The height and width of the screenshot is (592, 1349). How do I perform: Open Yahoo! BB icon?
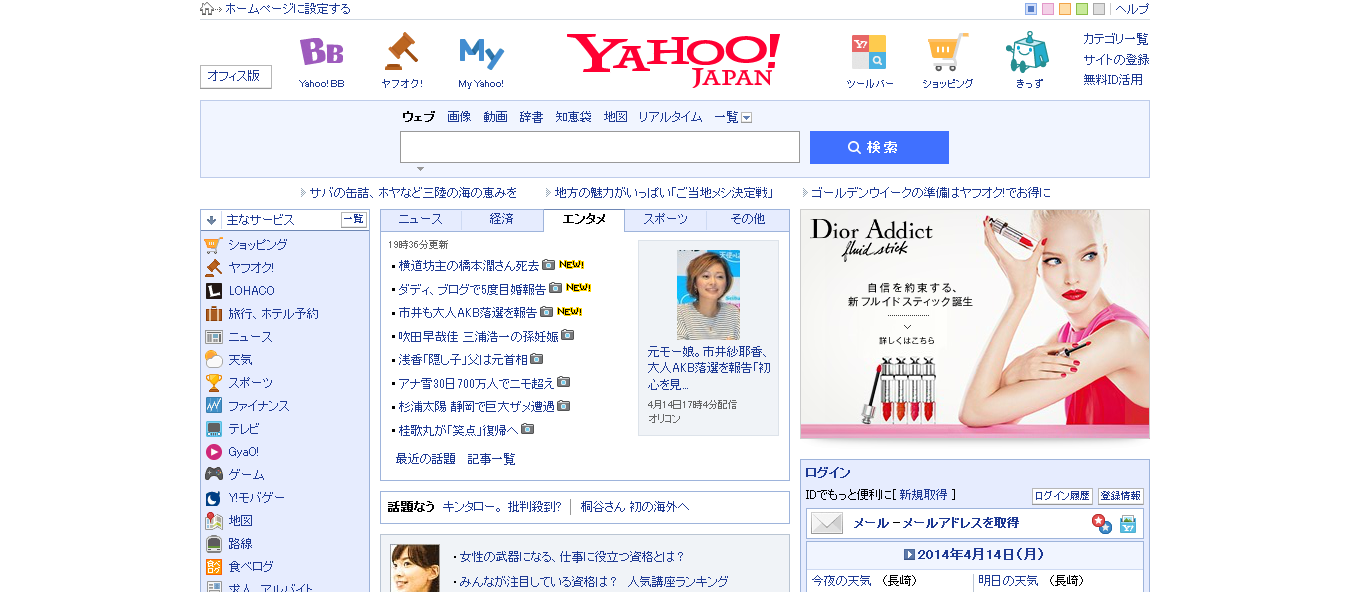click(321, 52)
